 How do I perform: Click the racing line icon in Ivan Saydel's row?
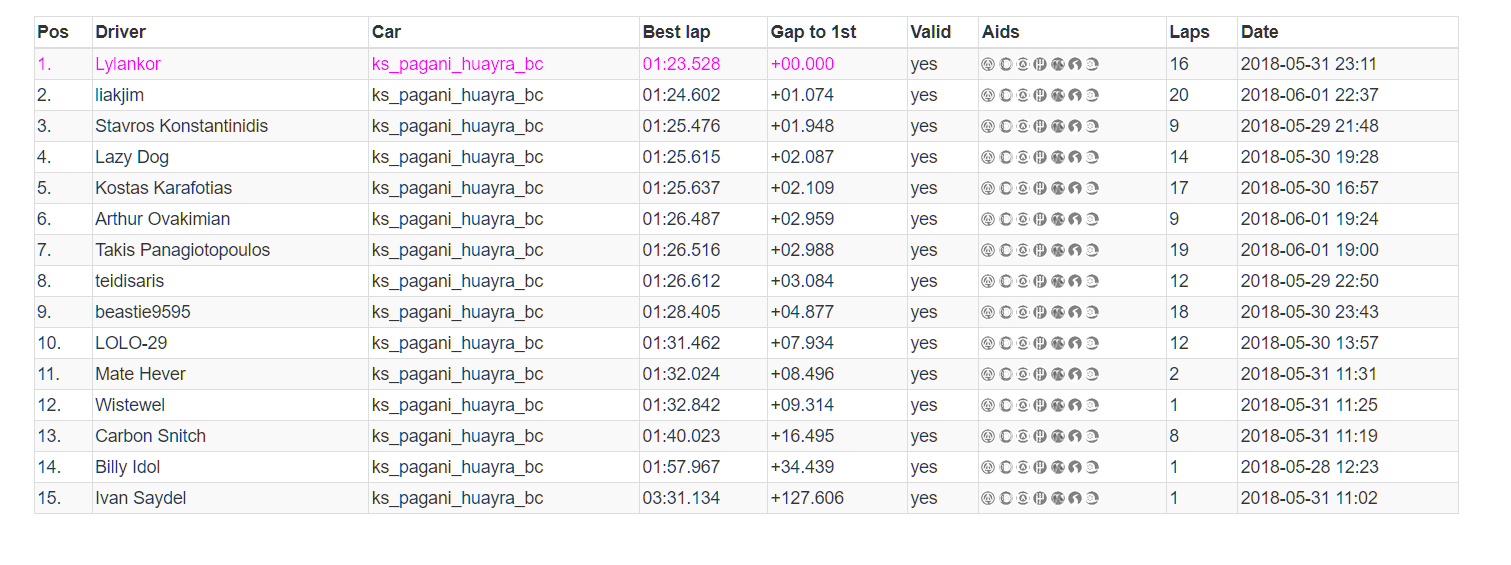coord(1075,498)
